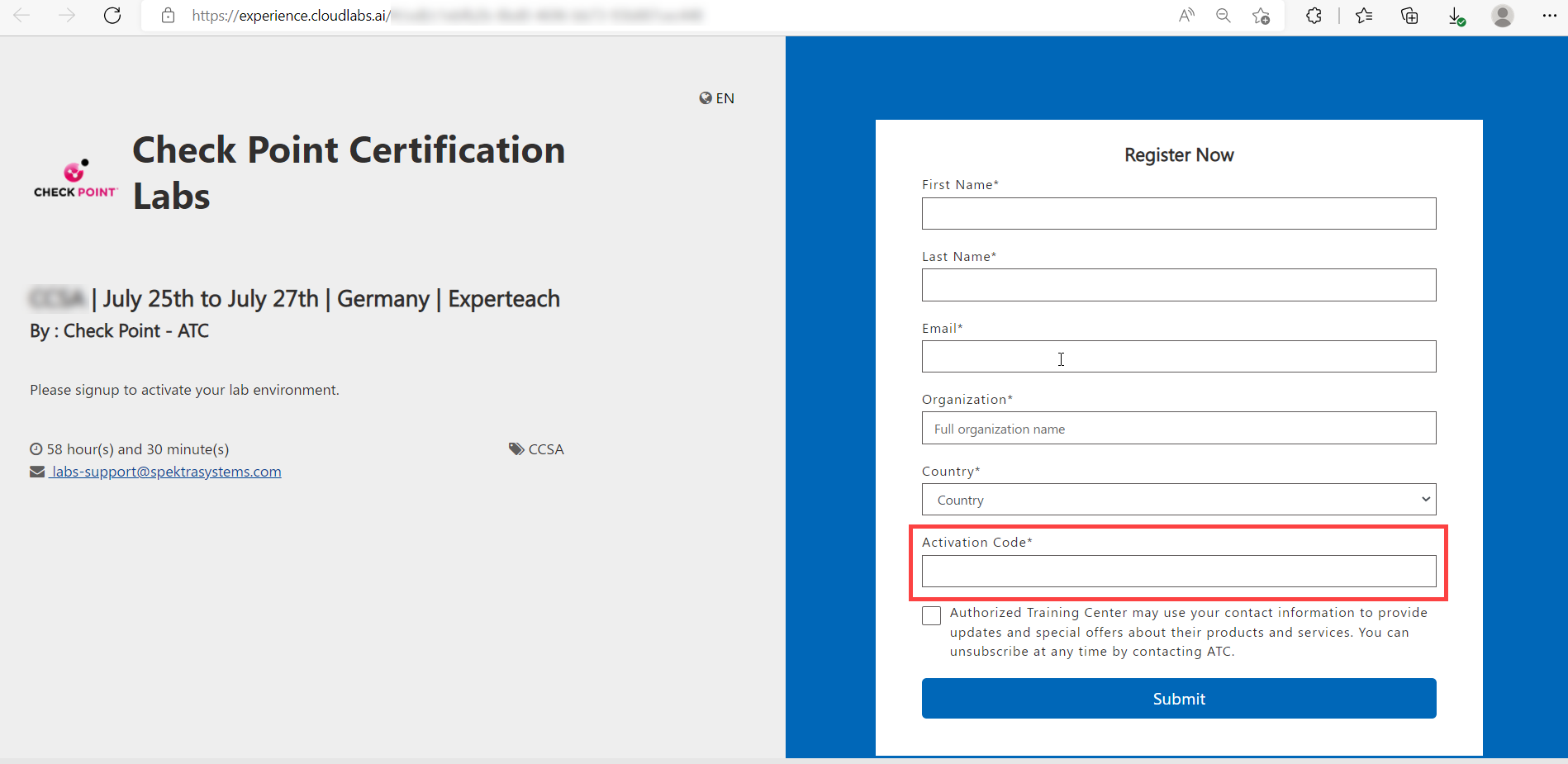The image size is (1568, 764).
Task: Focus the First Name input field
Action: click(x=1179, y=213)
